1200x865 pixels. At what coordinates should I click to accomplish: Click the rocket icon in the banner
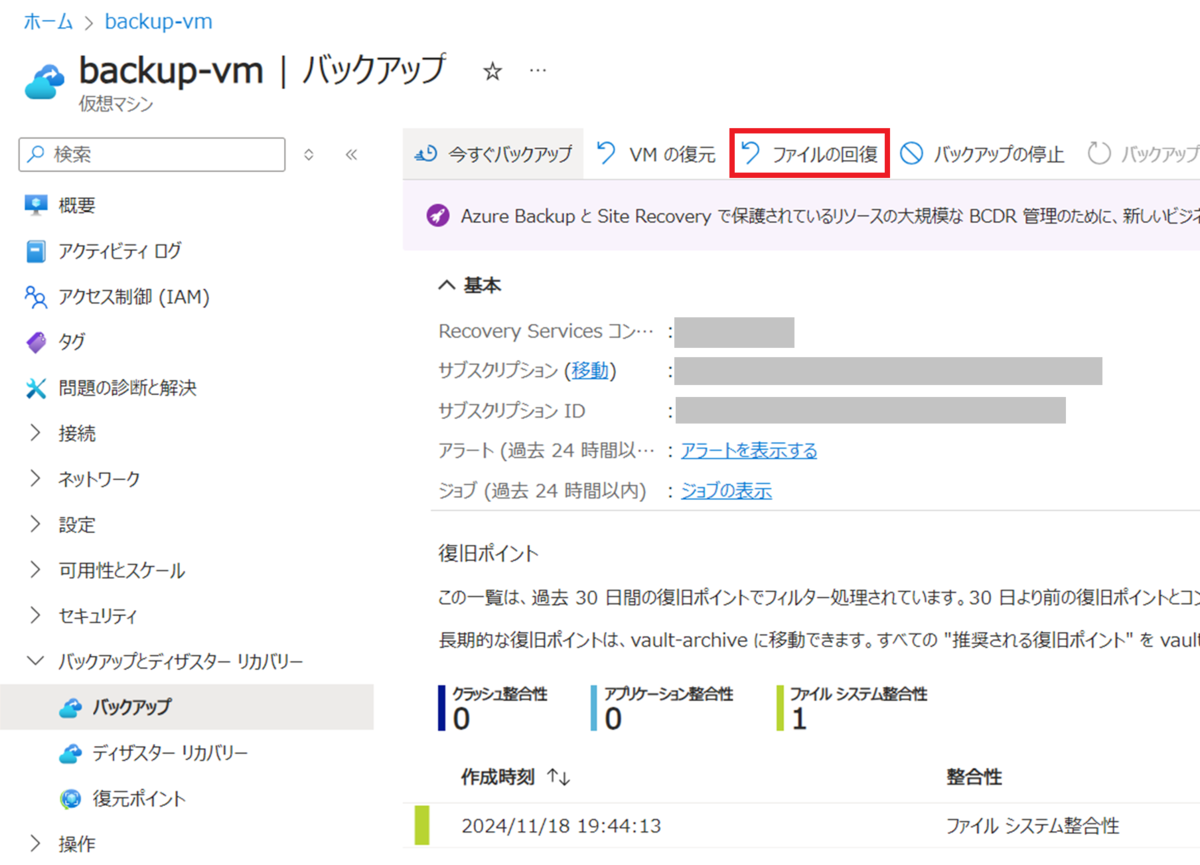click(437, 215)
